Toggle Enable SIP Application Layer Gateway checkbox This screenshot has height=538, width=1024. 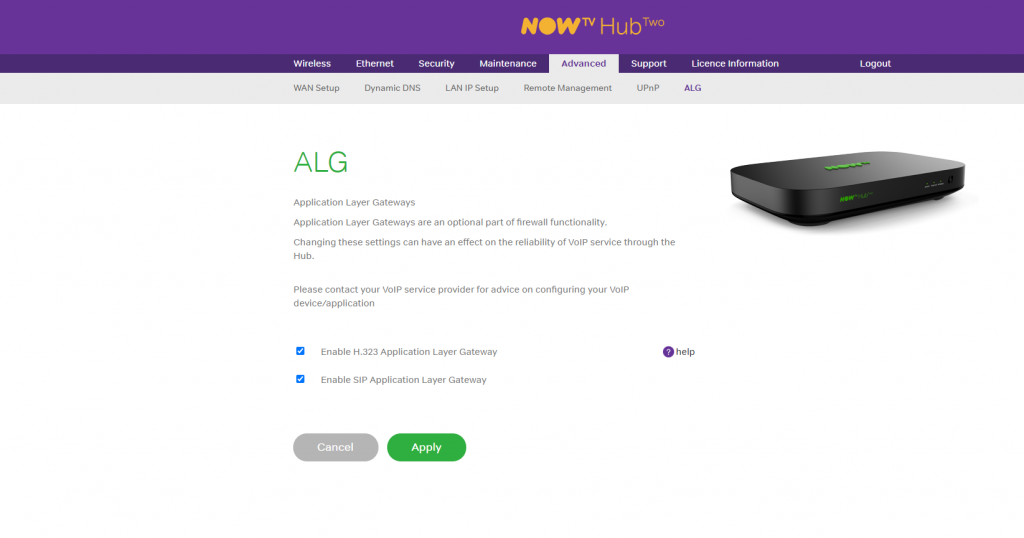(300, 379)
